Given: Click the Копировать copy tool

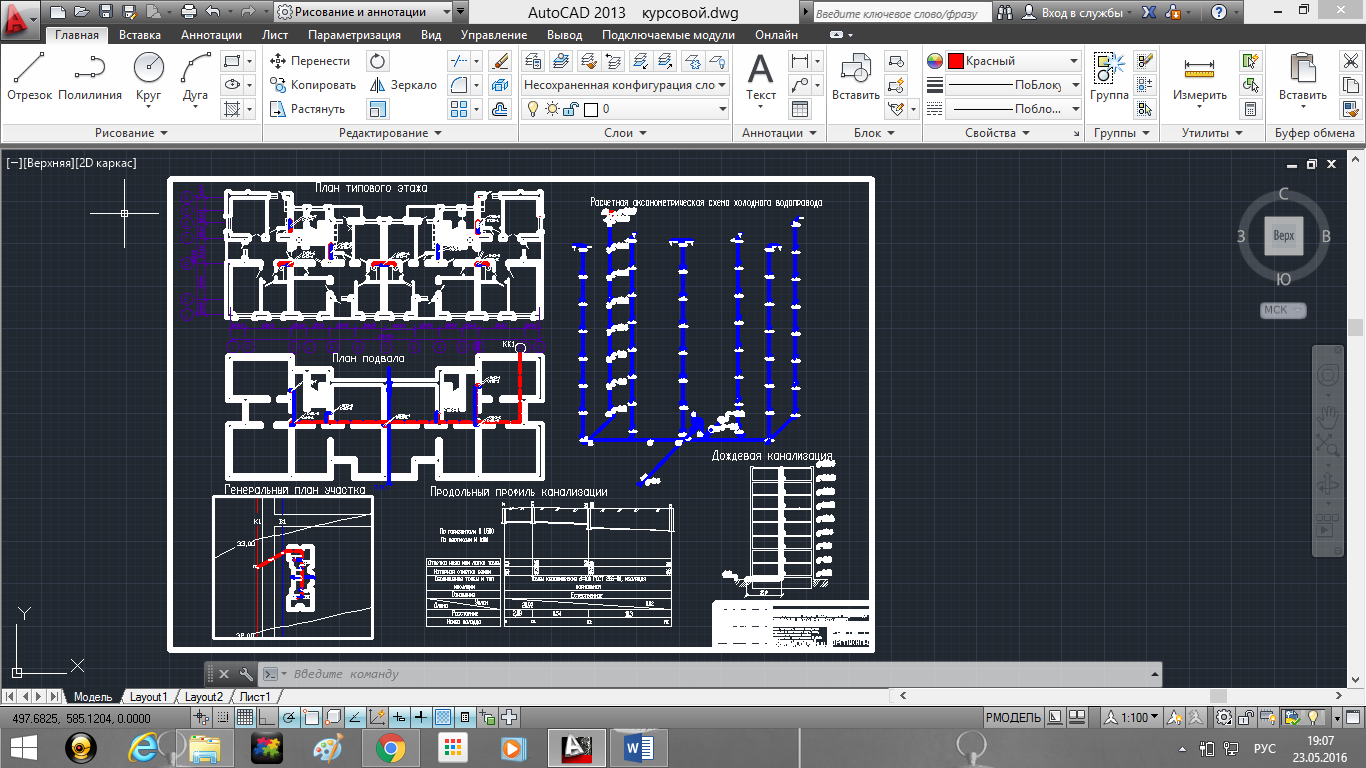Looking at the screenshot, I should click(x=312, y=85).
